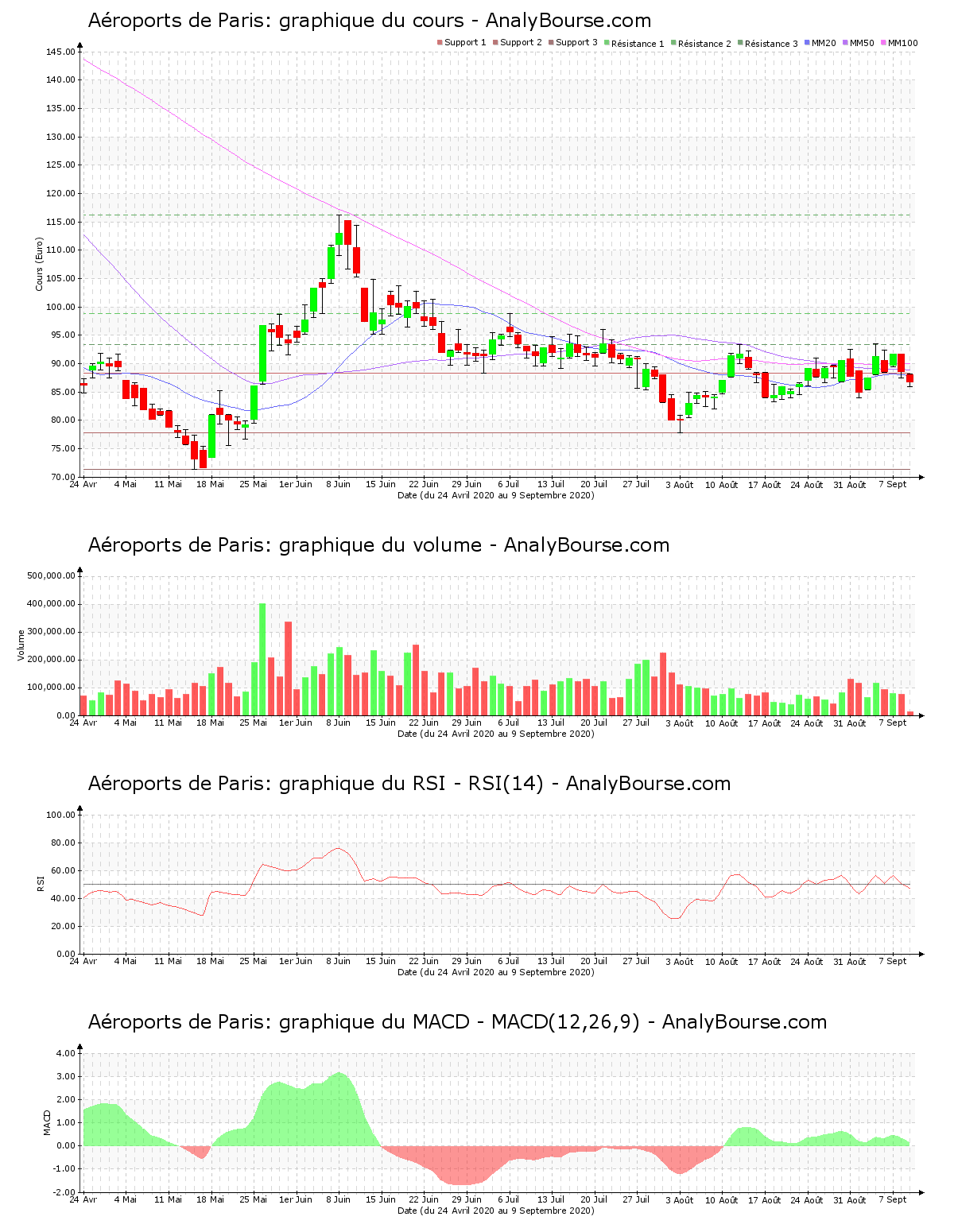954x1232 pixels.
Task: Click '3 Août' on the volume chart date axis
Action: coord(680,723)
